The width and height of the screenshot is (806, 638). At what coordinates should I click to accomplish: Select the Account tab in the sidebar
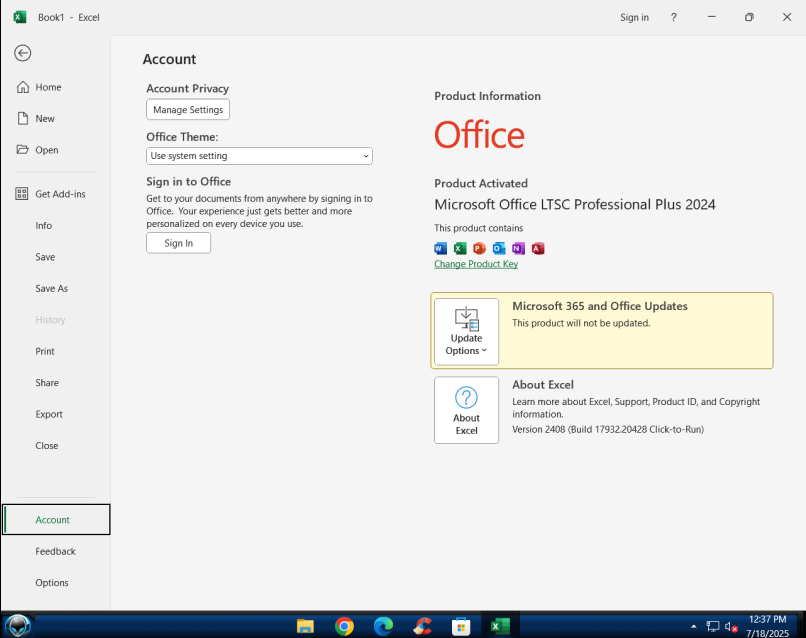tap(56, 520)
